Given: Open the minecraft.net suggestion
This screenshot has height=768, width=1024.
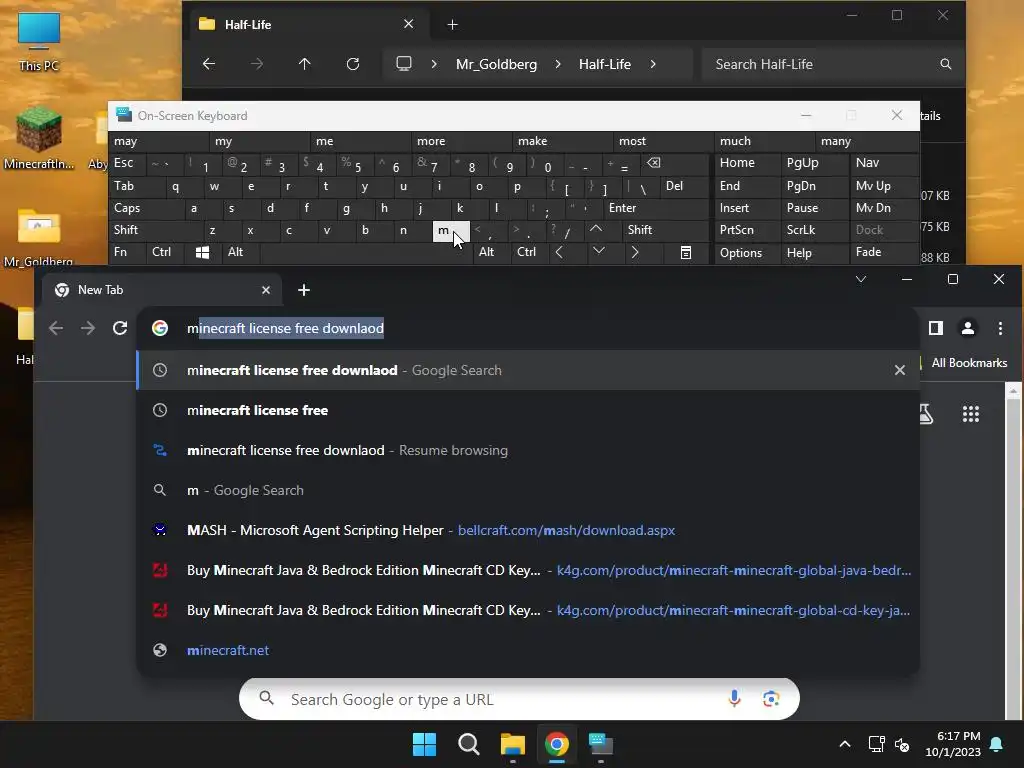Looking at the screenshot, I should point(528,650).
